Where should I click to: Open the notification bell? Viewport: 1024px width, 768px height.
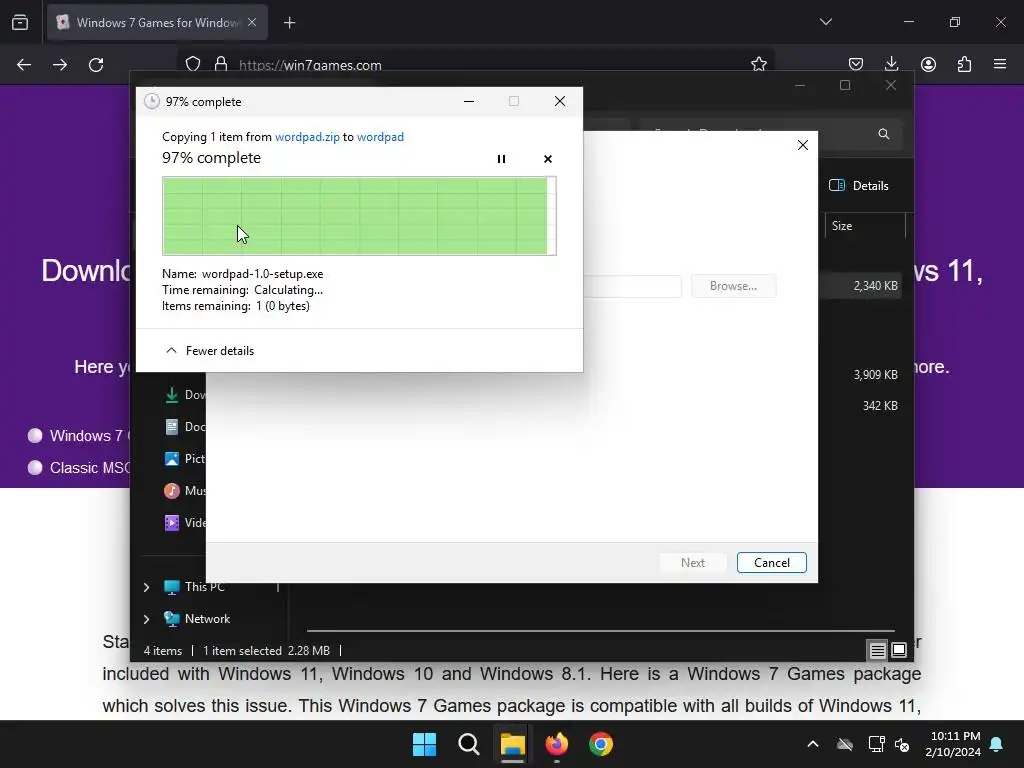(997, 744)
